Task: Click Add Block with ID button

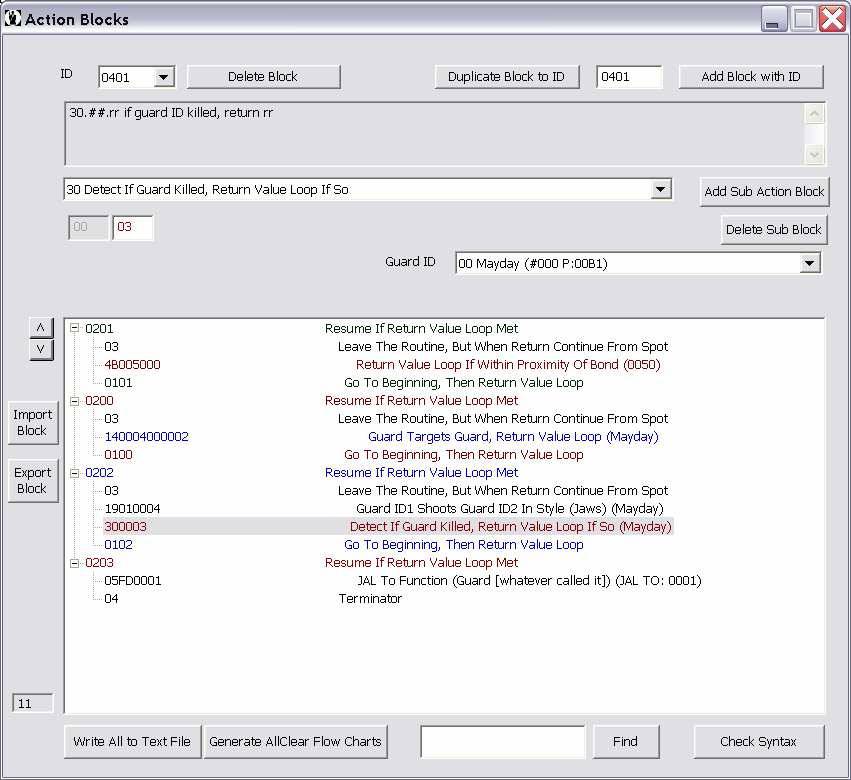Action: tap(751, 77)
